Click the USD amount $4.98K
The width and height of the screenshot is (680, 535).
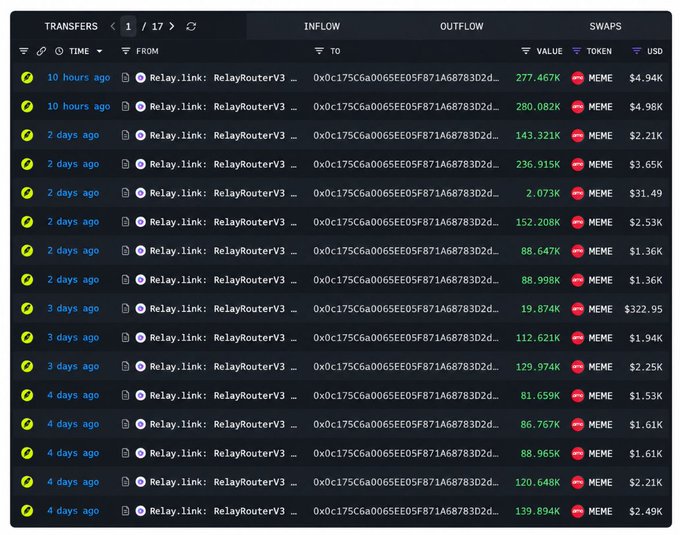[646, 107]
